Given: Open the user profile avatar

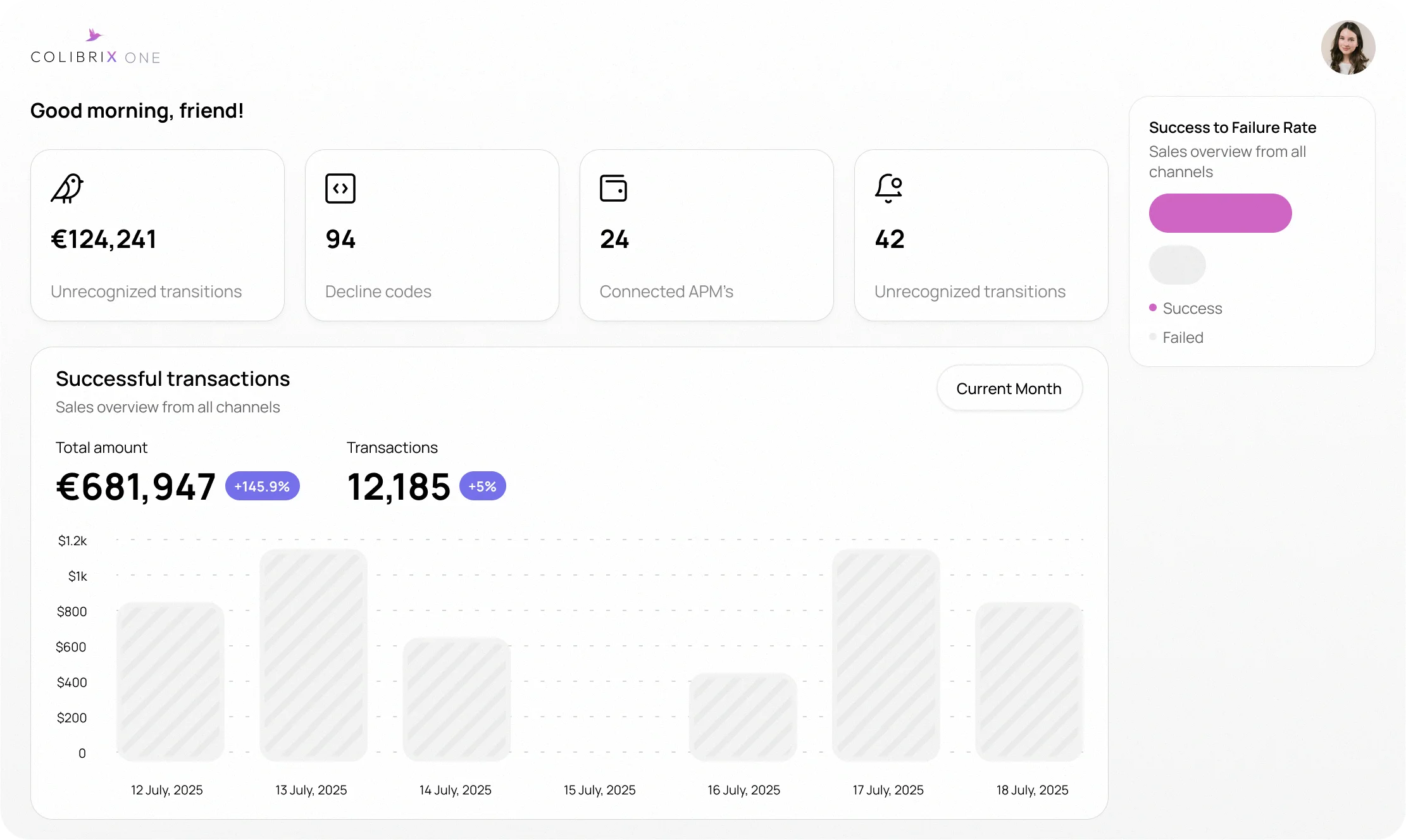Looking at the screenshot, I should click(x=1348, y=47).
